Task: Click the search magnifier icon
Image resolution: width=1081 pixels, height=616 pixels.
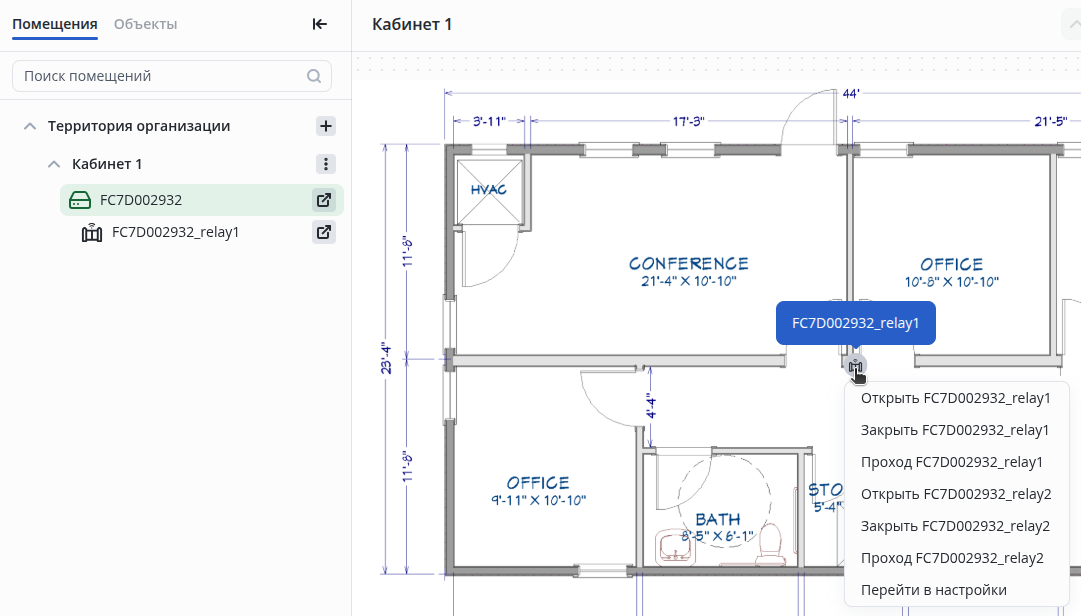Action: [314, 76]
